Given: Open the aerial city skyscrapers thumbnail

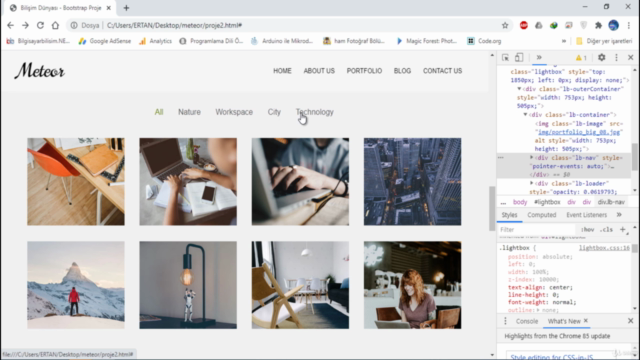Looking at the screenshot, I should coord(412,182).
